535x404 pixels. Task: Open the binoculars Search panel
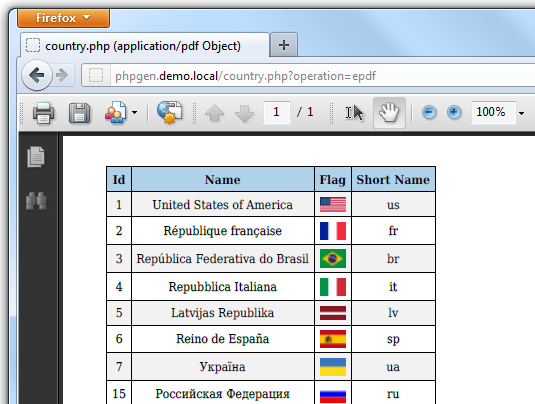pos(37,201)
